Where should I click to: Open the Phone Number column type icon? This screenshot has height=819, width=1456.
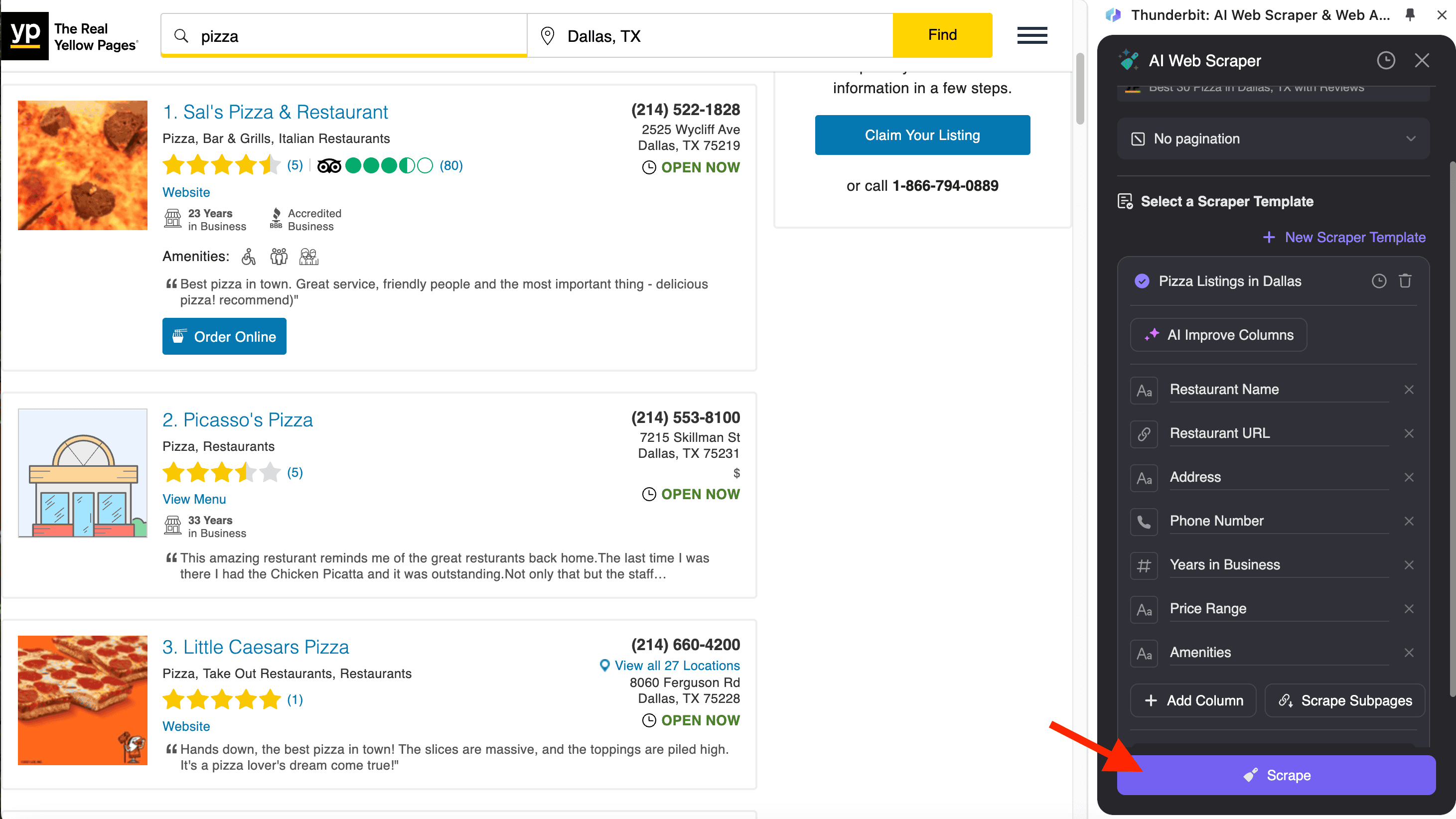(x=1144, y=521)
